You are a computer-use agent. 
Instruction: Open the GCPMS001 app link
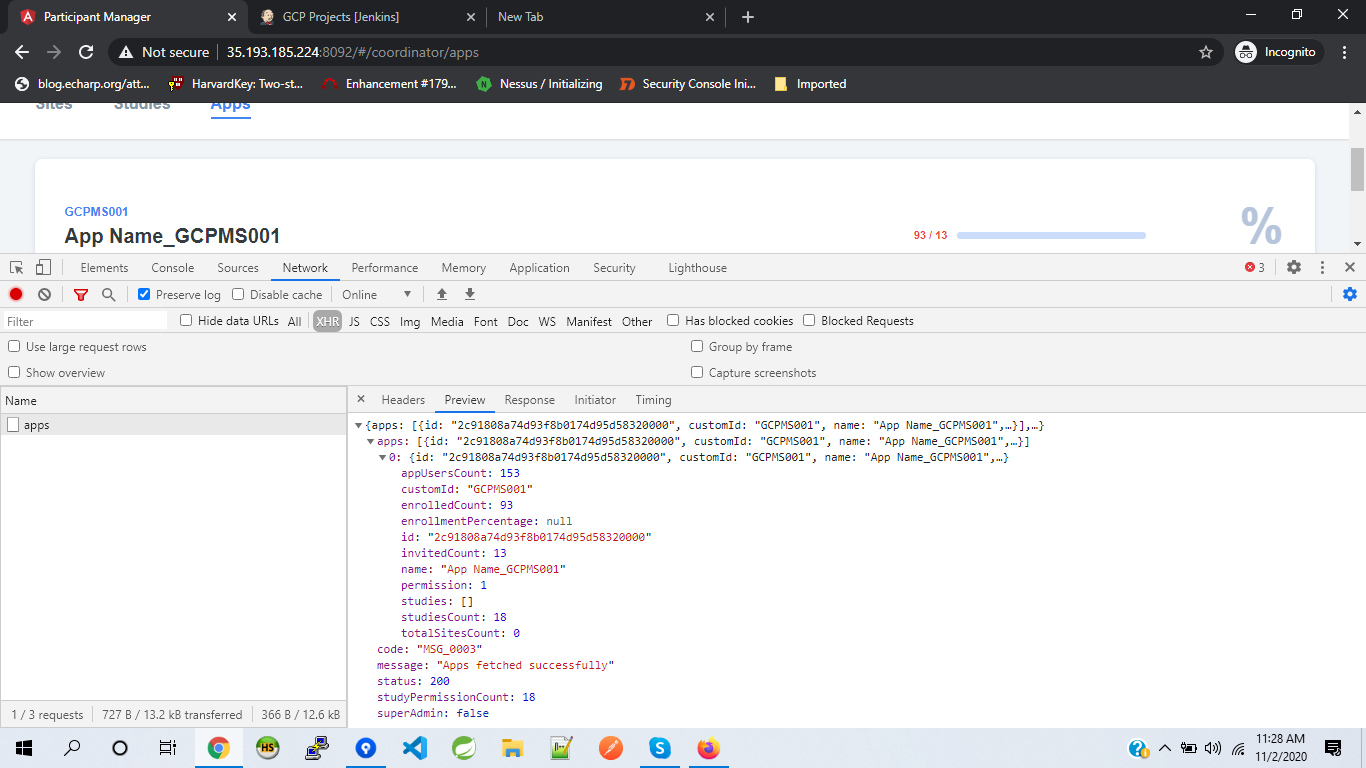pyautogui.click(x=95, y=211)
